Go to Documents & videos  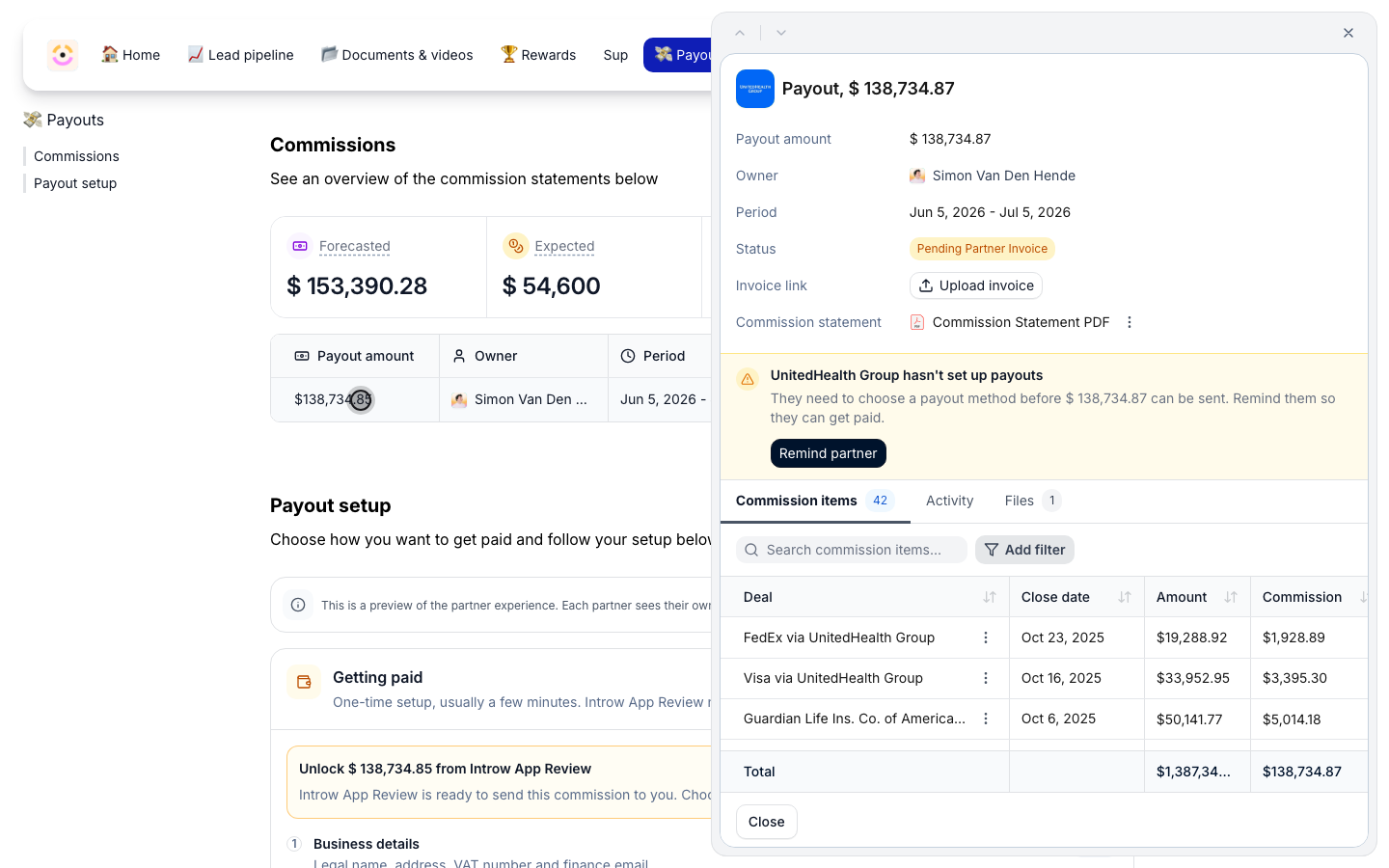click(x=397, y=55)
